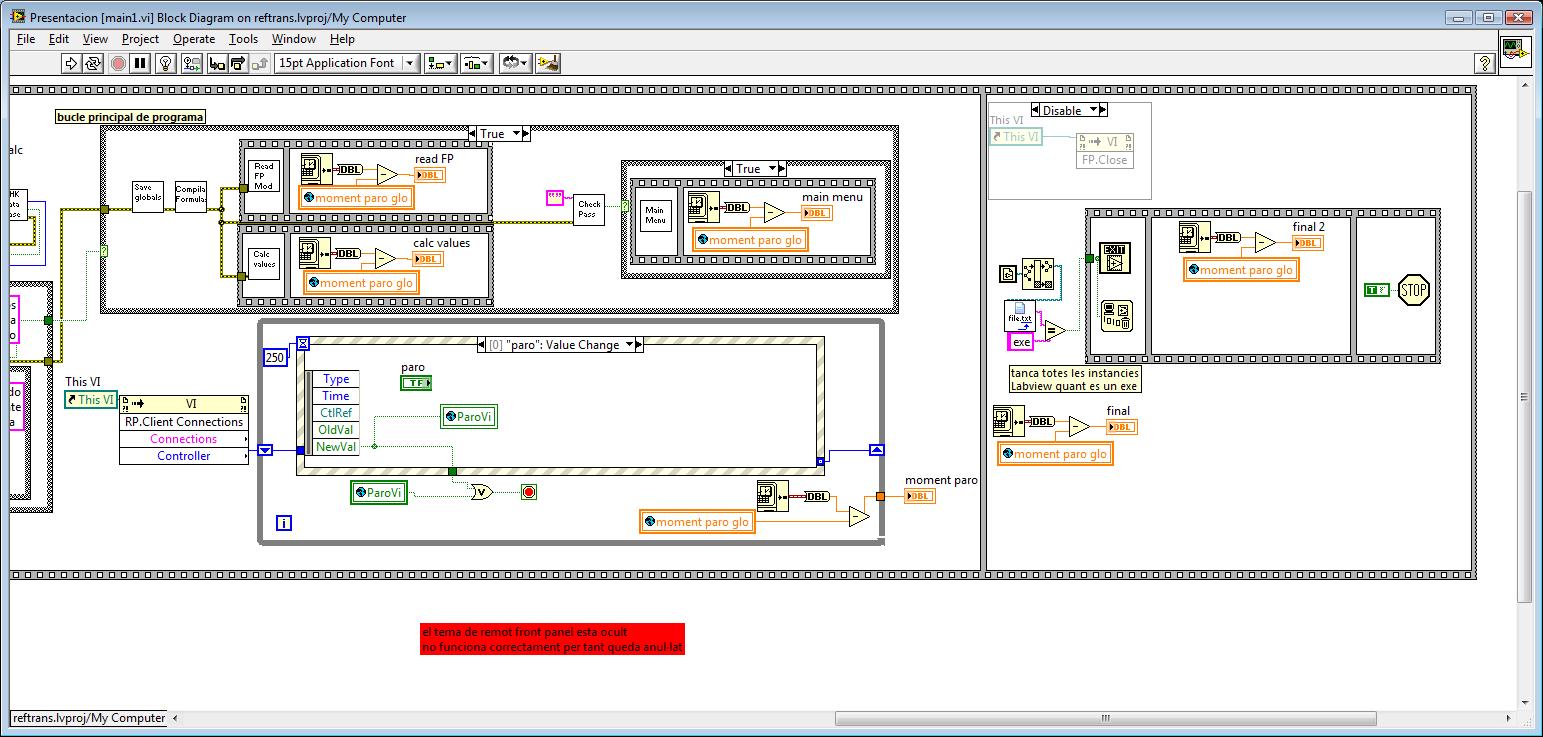Click the Pause button
This screenshot has height=737, width=1543.
click(141, 63)
